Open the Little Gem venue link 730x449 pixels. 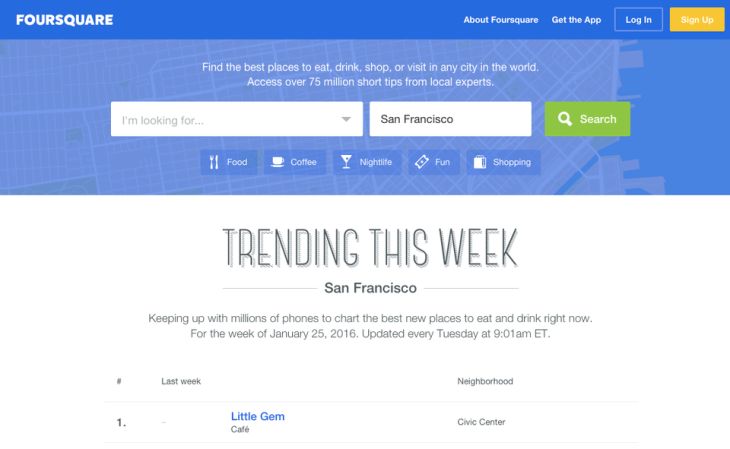(258, 416)
